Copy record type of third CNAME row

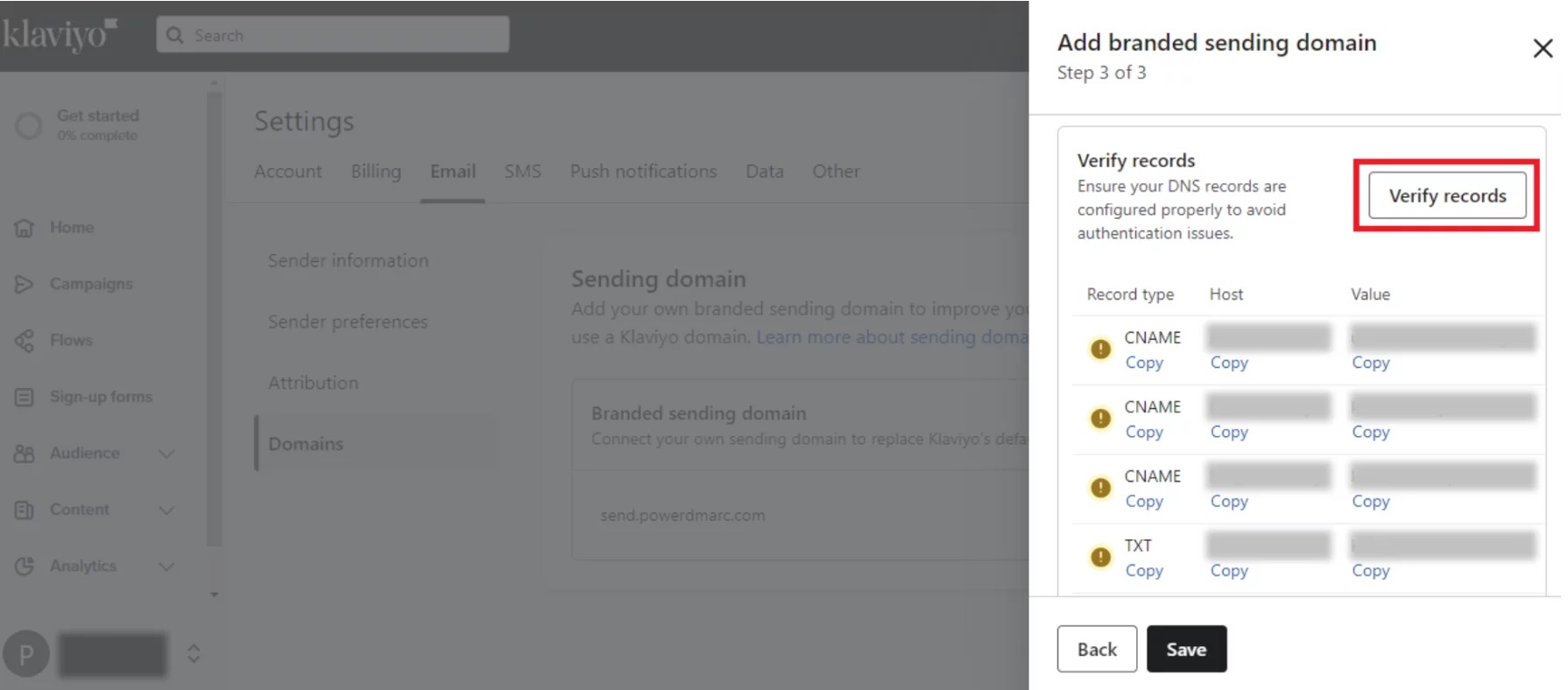coord(1144,501)
